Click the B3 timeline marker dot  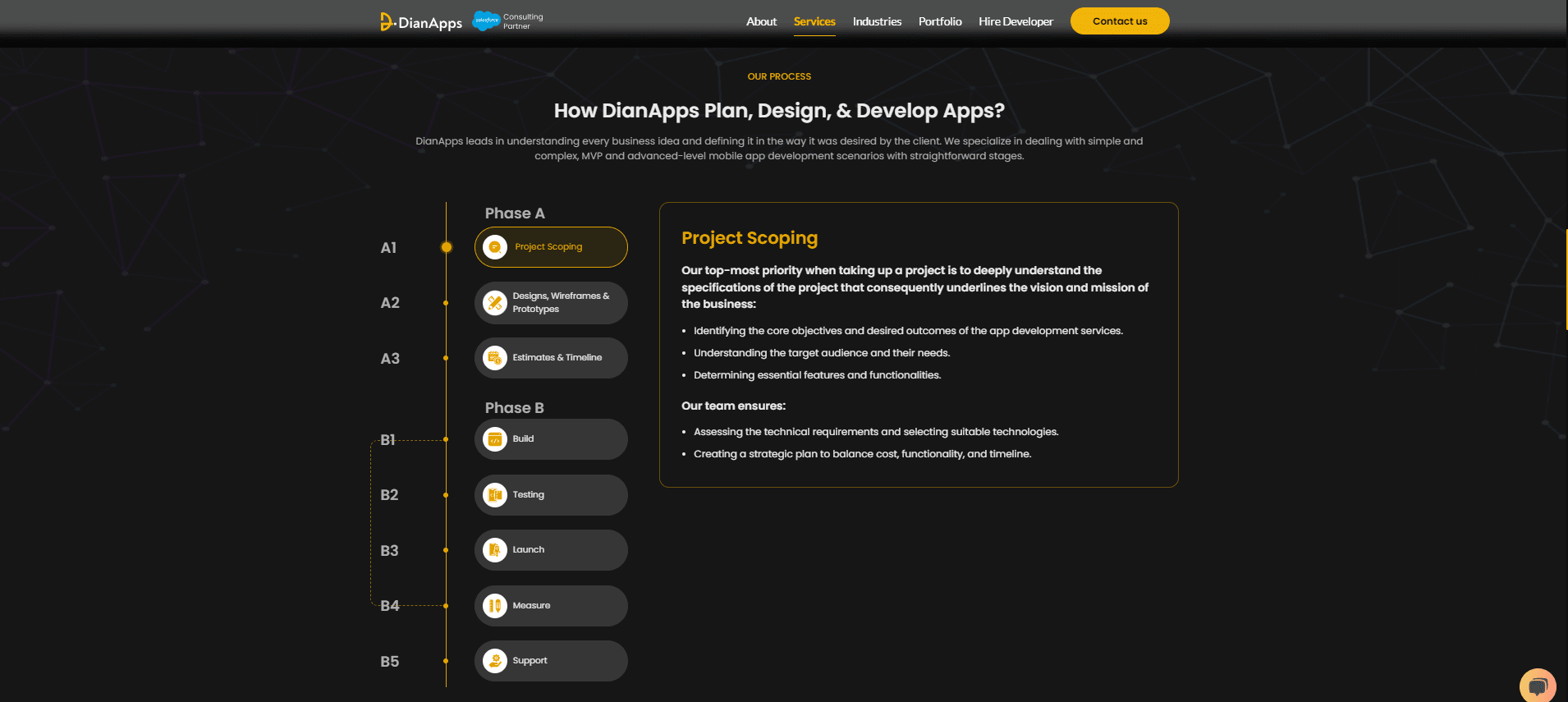tap(446, 550)
